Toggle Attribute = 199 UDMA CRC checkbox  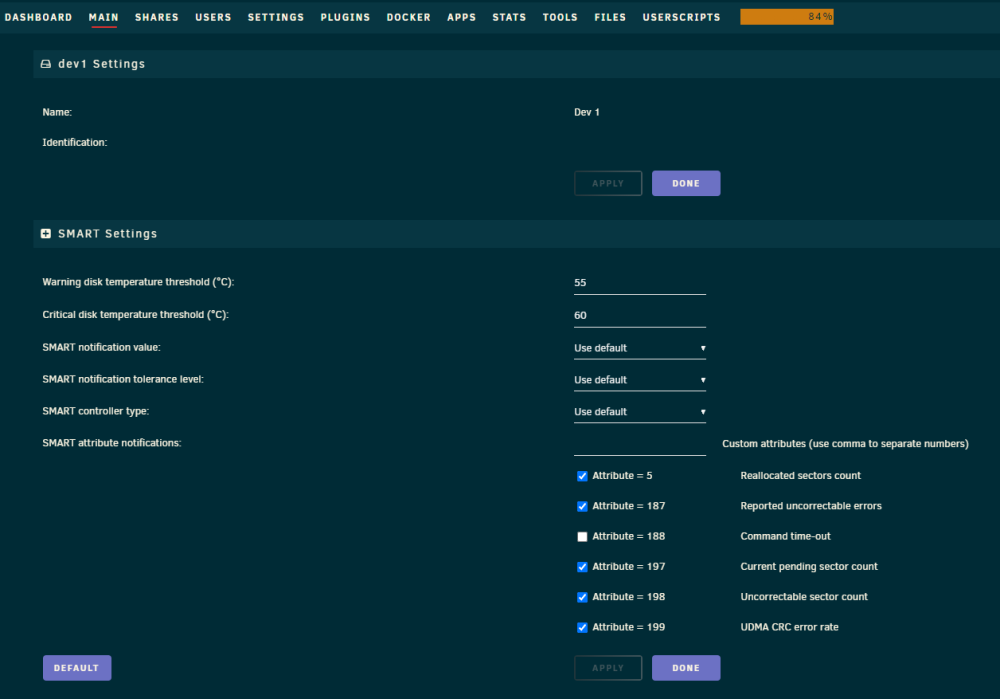pos(582,628)
